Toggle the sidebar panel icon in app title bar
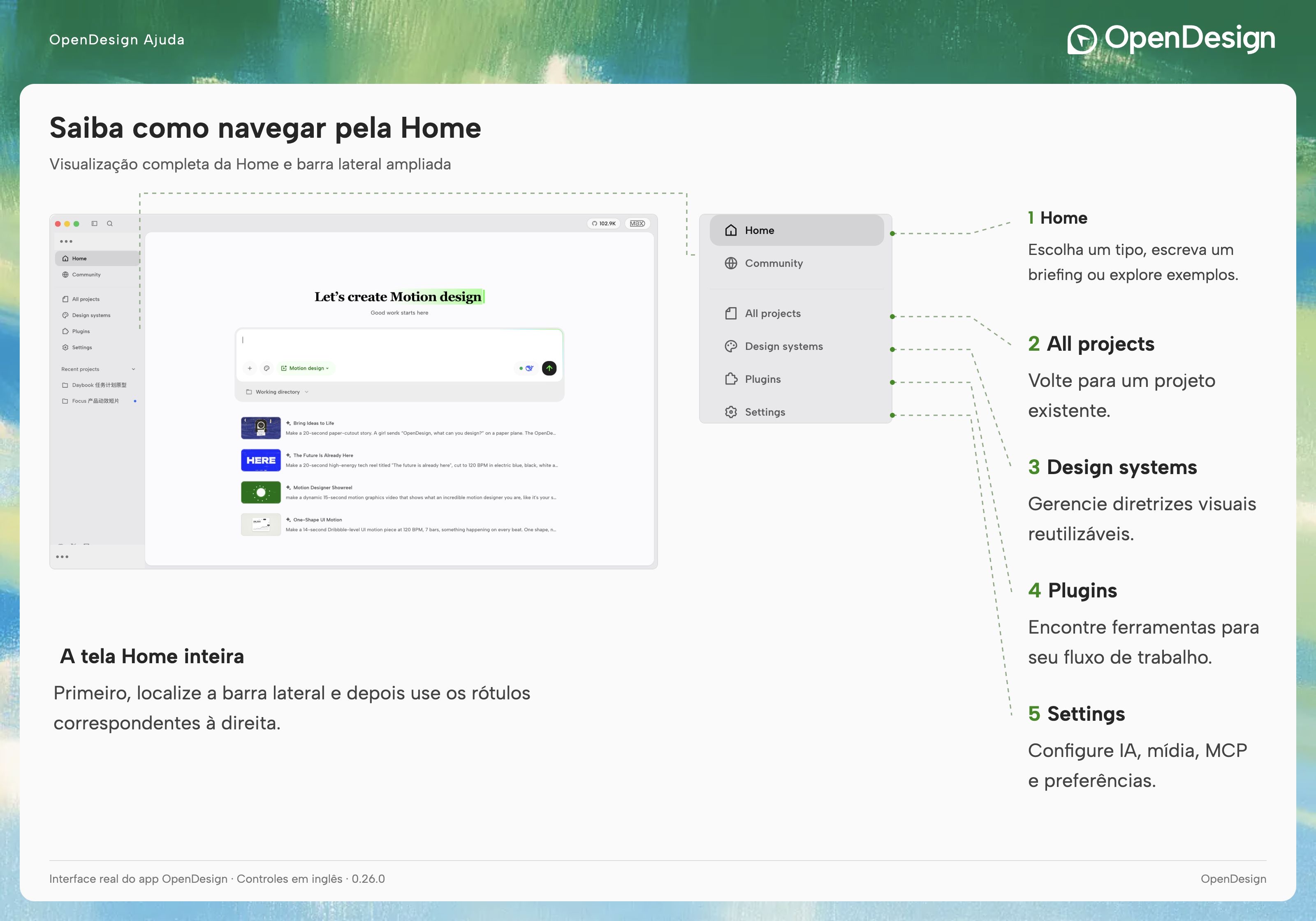Viewport: 1316px width, 921px height. pos(95,224)
